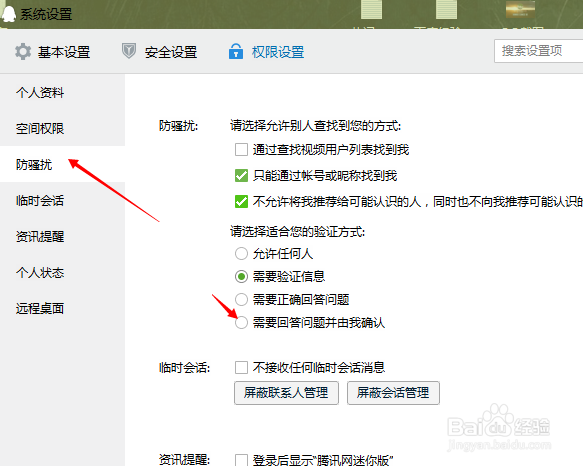Click the blue lock icon beside 权限设置
583x466 pixels.
tap(236, 51)
